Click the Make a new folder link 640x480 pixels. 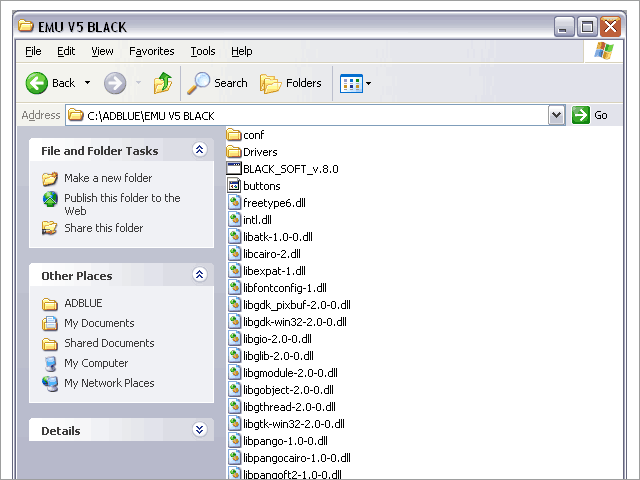tap(108, 178)
